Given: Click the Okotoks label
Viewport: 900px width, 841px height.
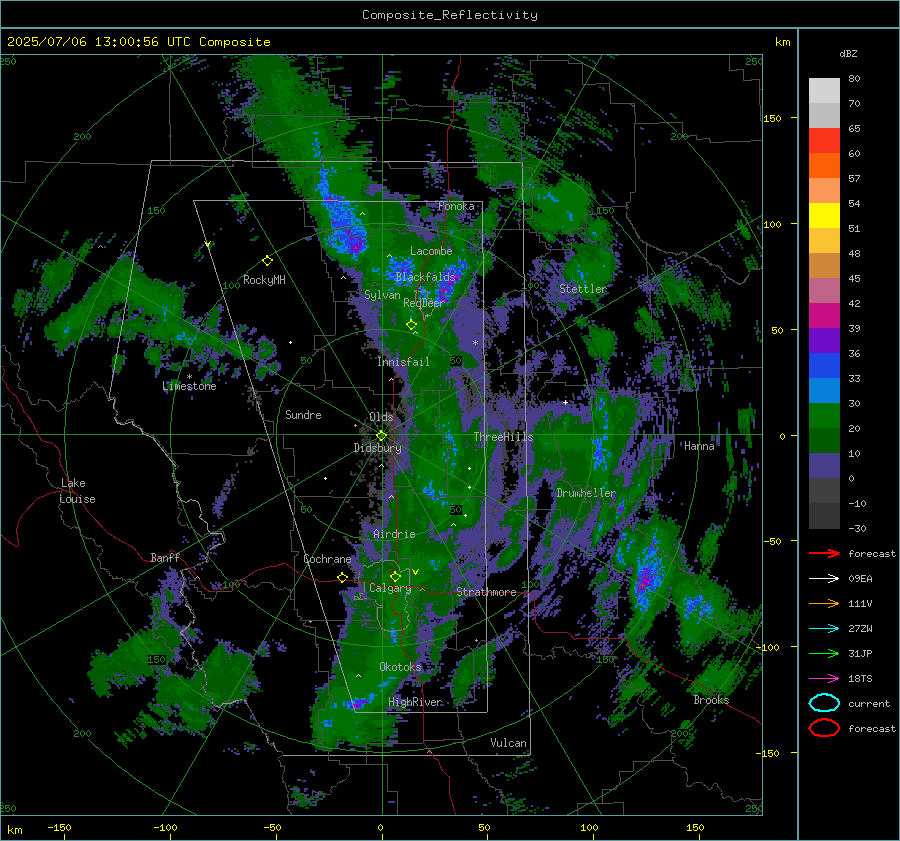Looking at the screenshot, I should tap(400, 667).
